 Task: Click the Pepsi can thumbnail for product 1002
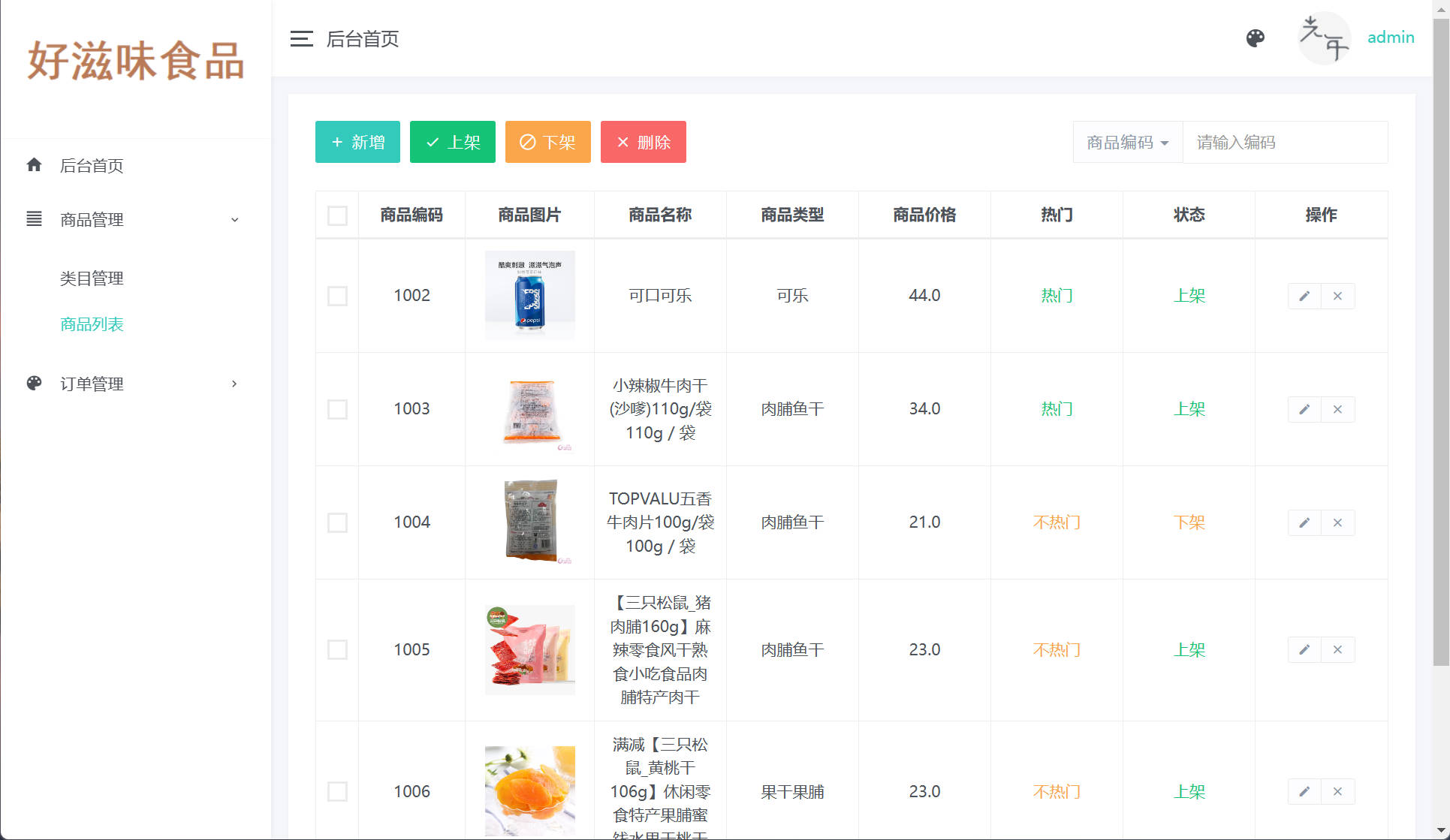pyautogui.click(x=529, y=295)
